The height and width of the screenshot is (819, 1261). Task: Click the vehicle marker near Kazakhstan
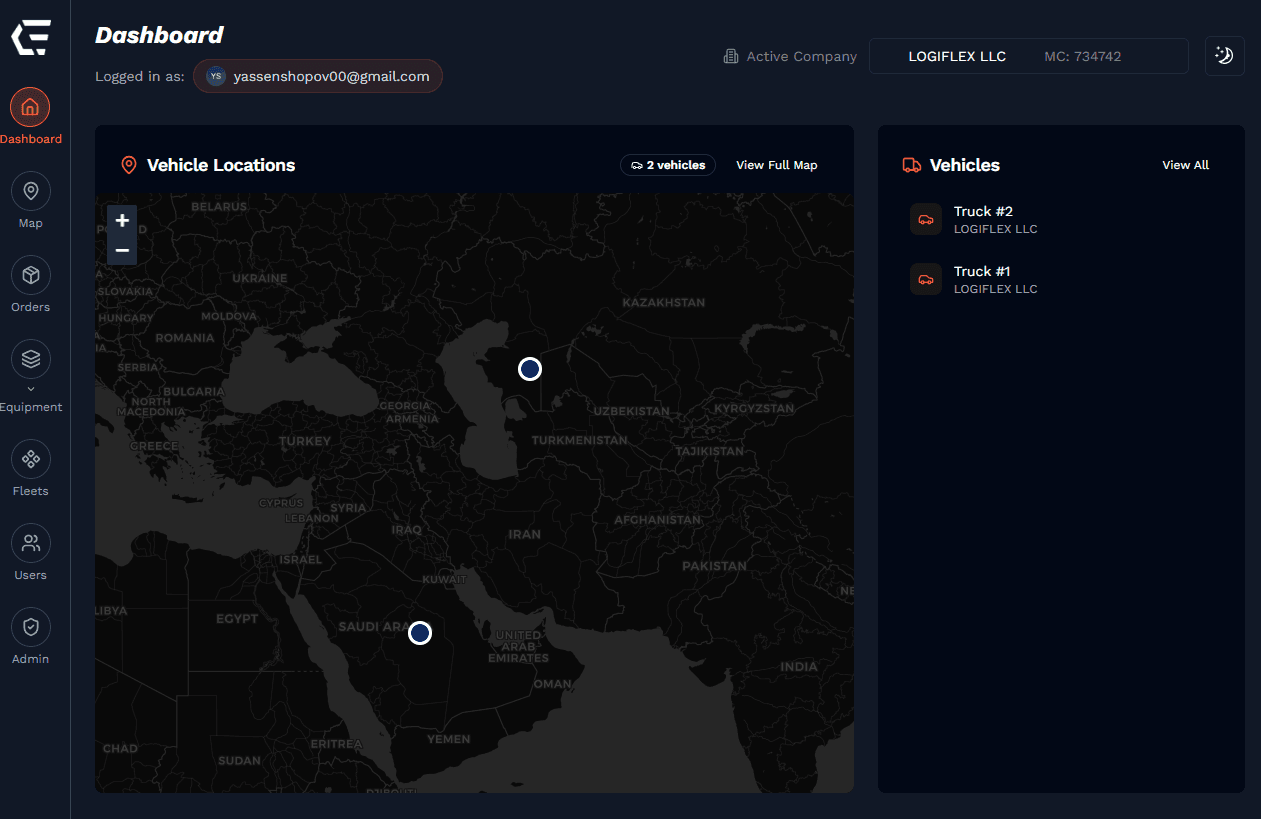[530, 369]
